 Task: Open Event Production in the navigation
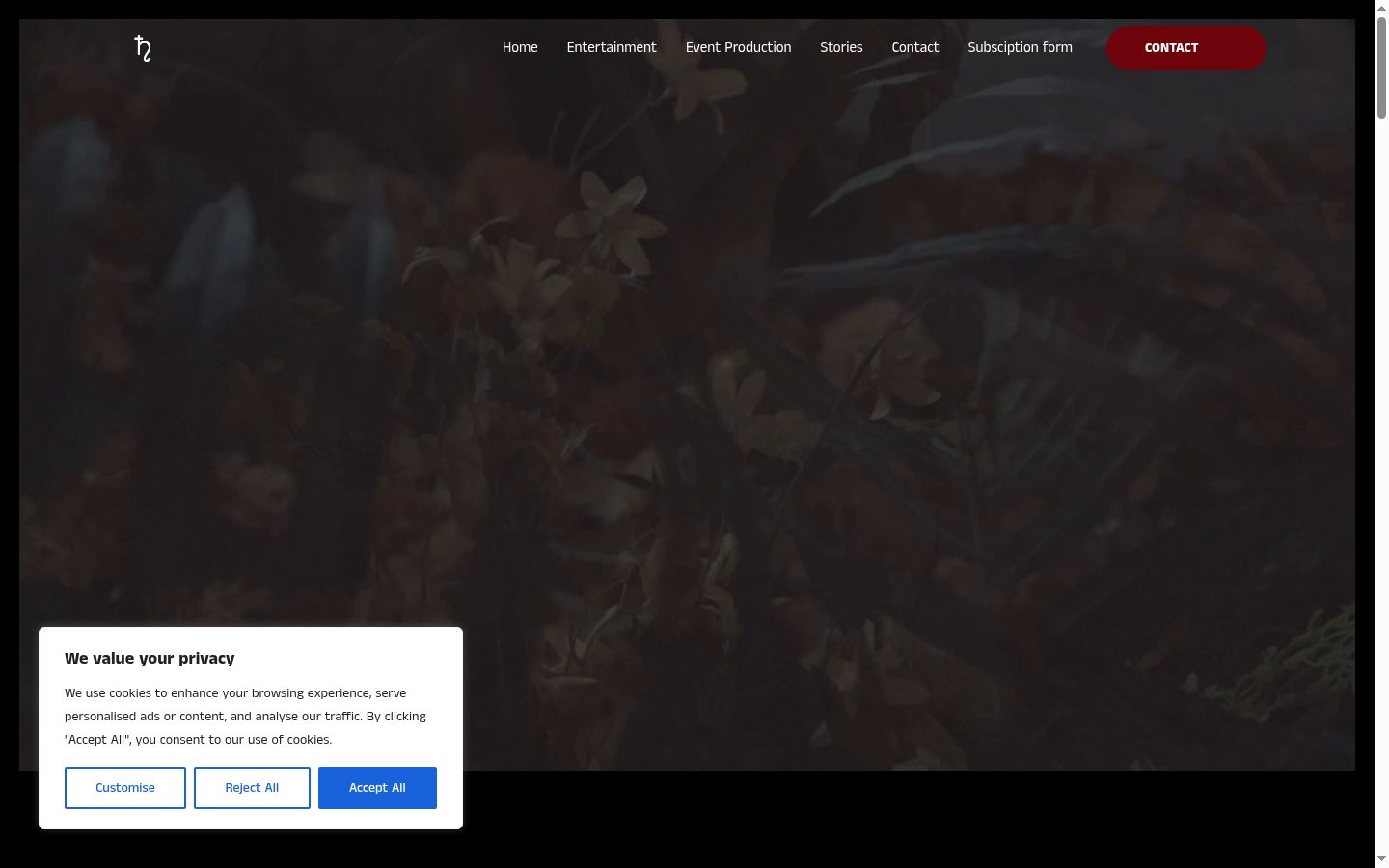click(x=738, y=47)
